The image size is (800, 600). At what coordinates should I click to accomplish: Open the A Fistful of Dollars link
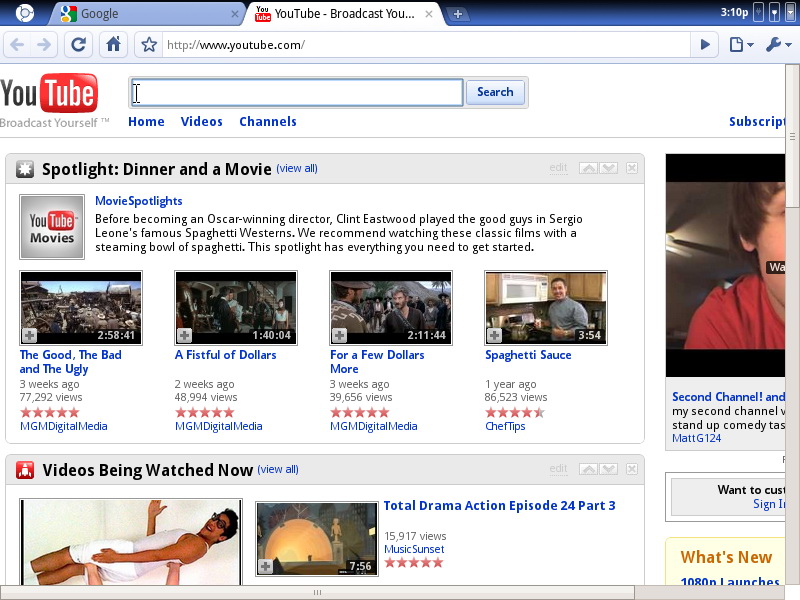pyautogui.click(x=225, y=355)
